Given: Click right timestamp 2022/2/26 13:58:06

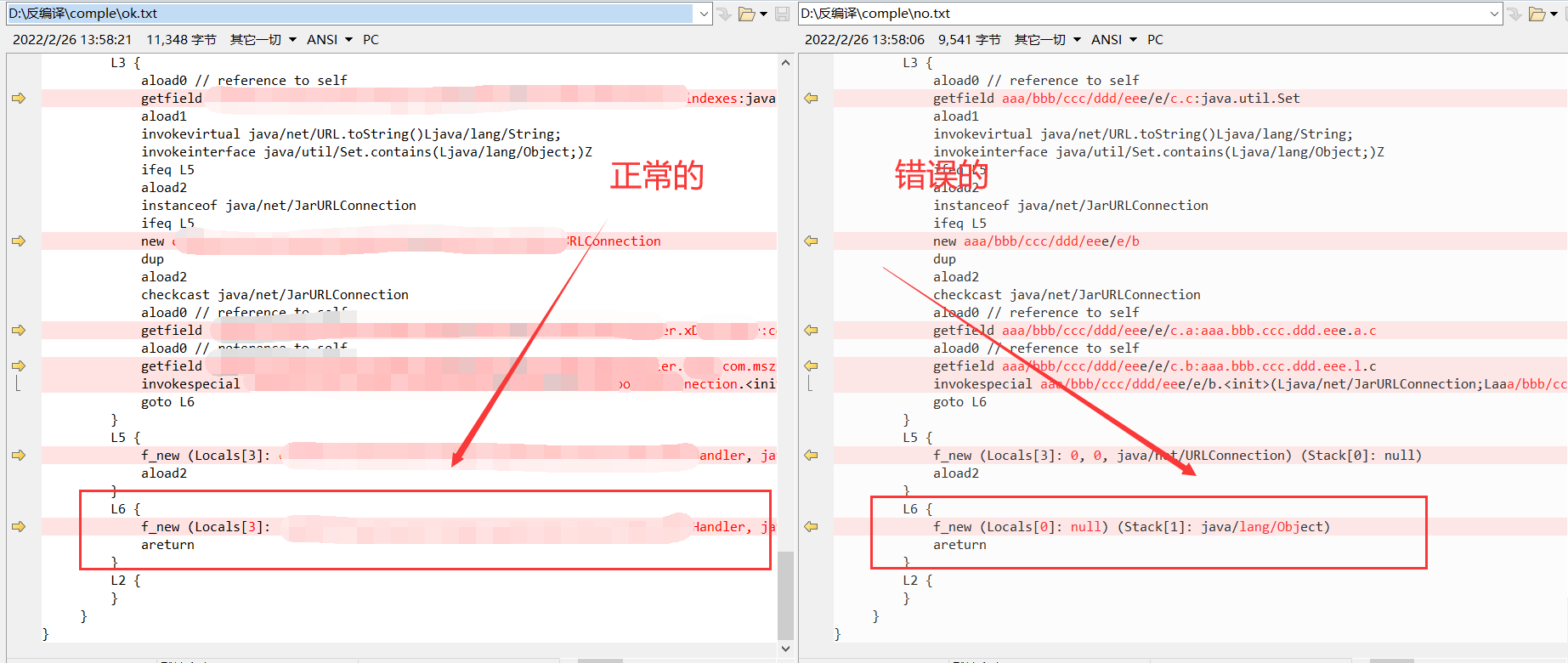Looking at the screenshot, I should [864, 40].
